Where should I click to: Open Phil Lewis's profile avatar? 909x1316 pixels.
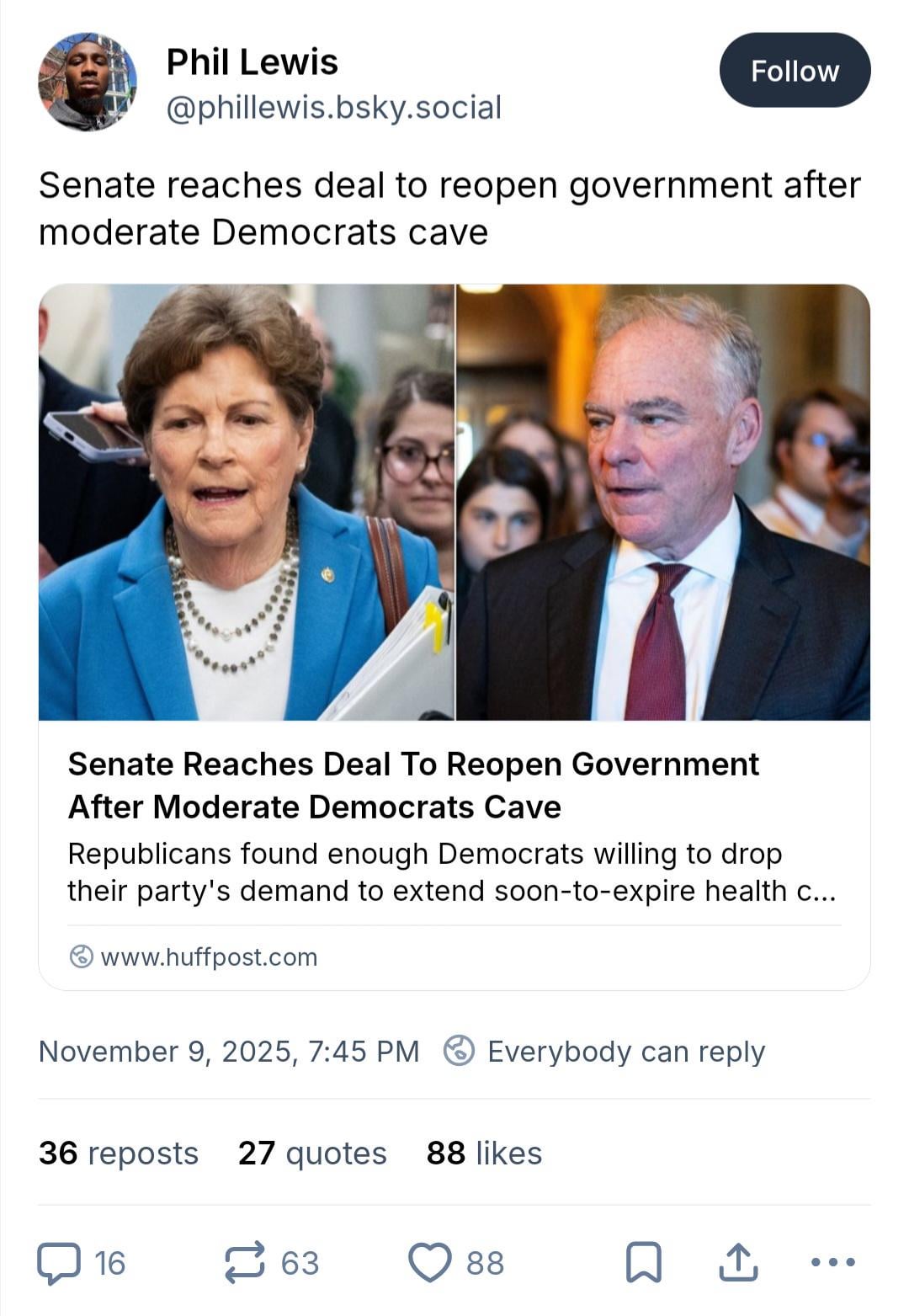[88, 82]
